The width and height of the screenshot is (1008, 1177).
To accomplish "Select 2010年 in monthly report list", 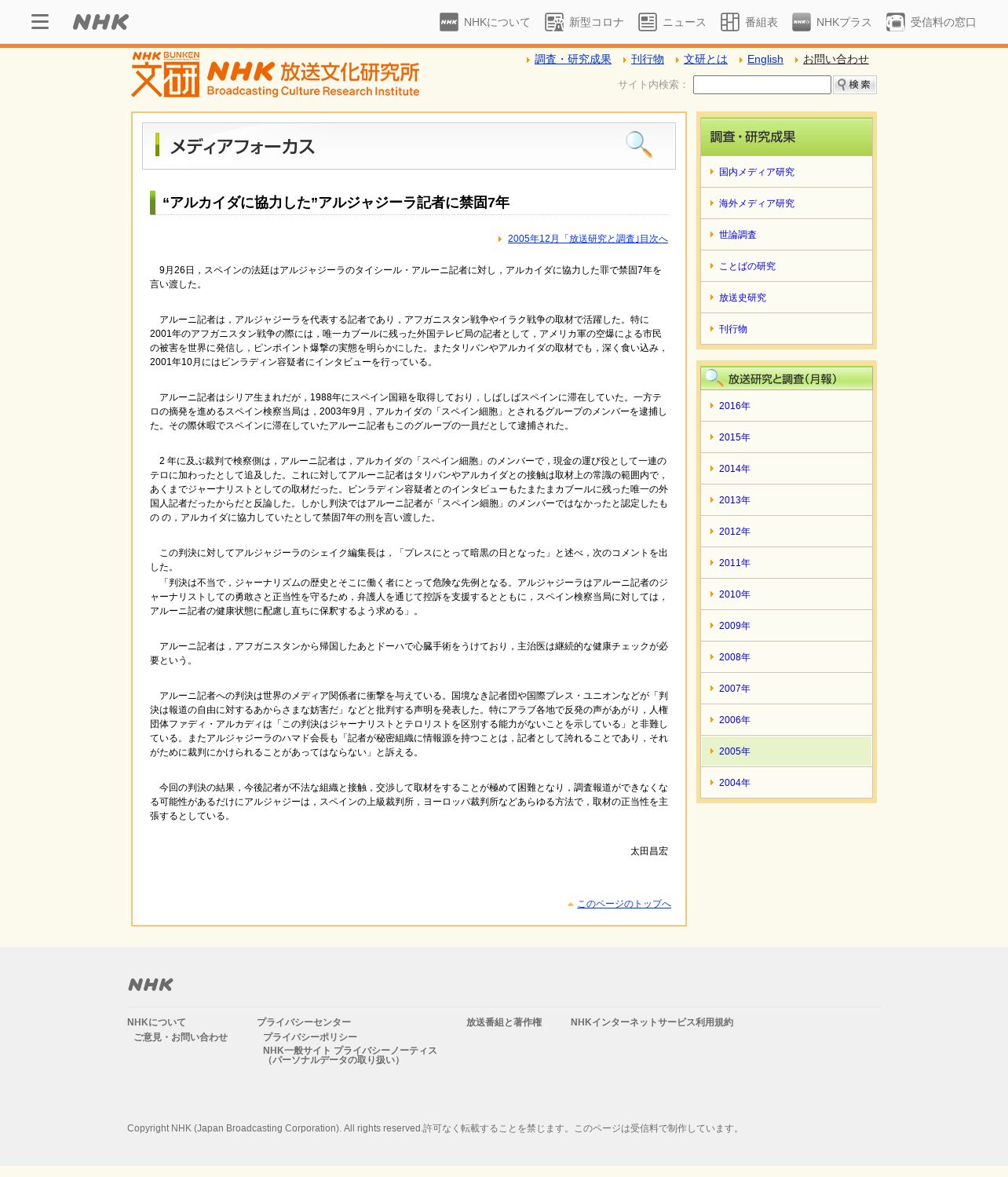I will 787,594.
